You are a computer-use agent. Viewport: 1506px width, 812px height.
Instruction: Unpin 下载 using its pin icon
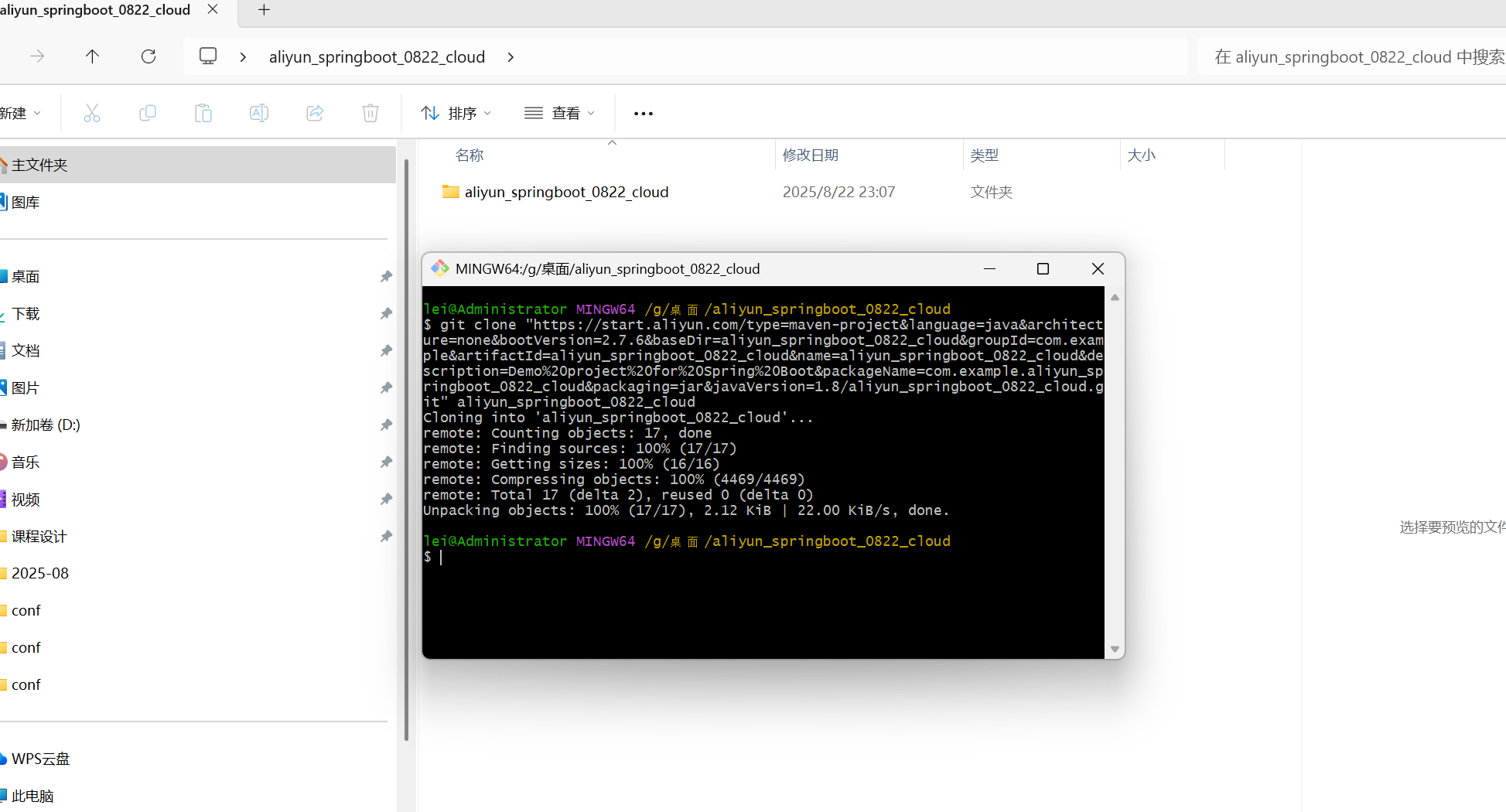pos(386,313)
